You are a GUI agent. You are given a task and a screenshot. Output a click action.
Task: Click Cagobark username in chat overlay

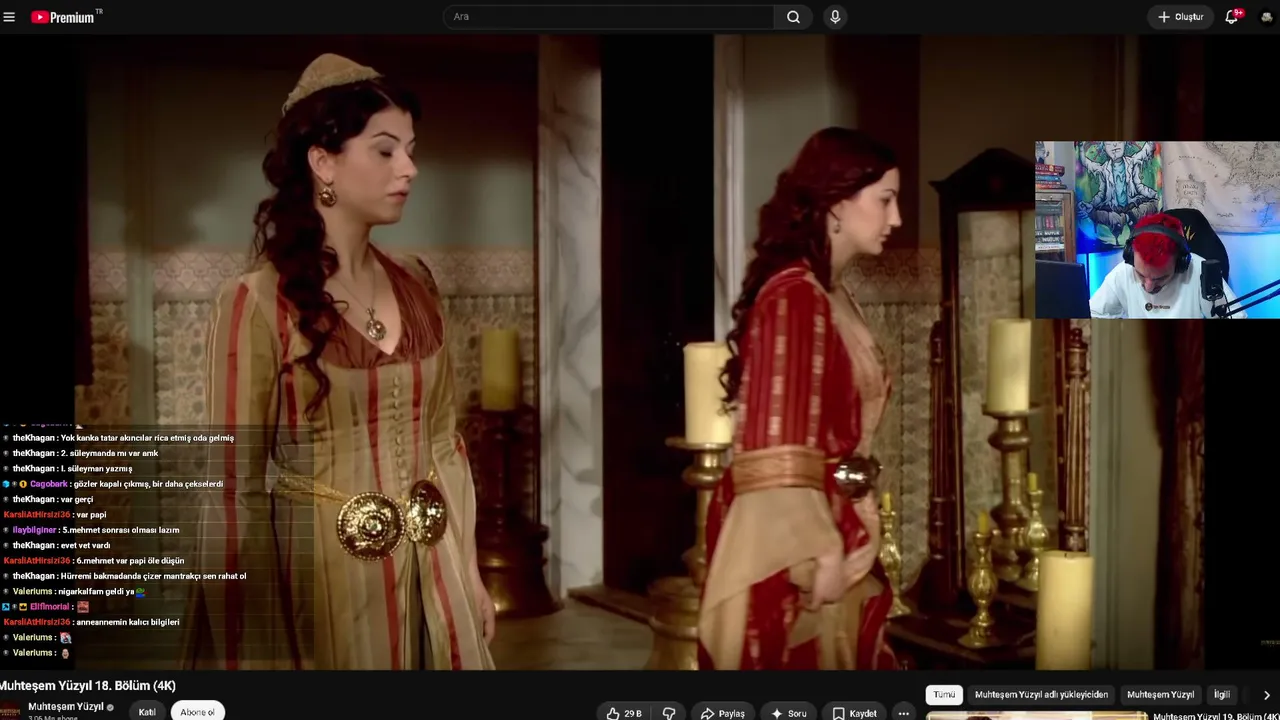click(48, 484)
